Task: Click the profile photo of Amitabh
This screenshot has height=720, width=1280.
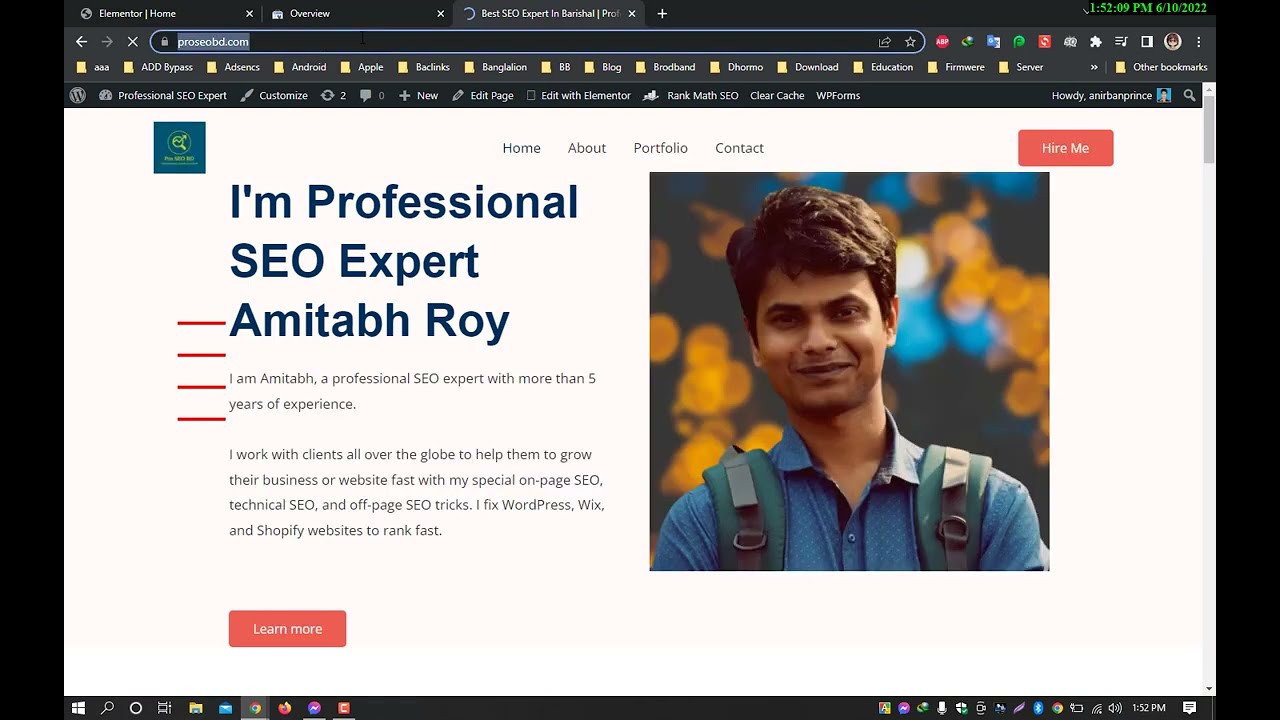Action: click(849, 371)
